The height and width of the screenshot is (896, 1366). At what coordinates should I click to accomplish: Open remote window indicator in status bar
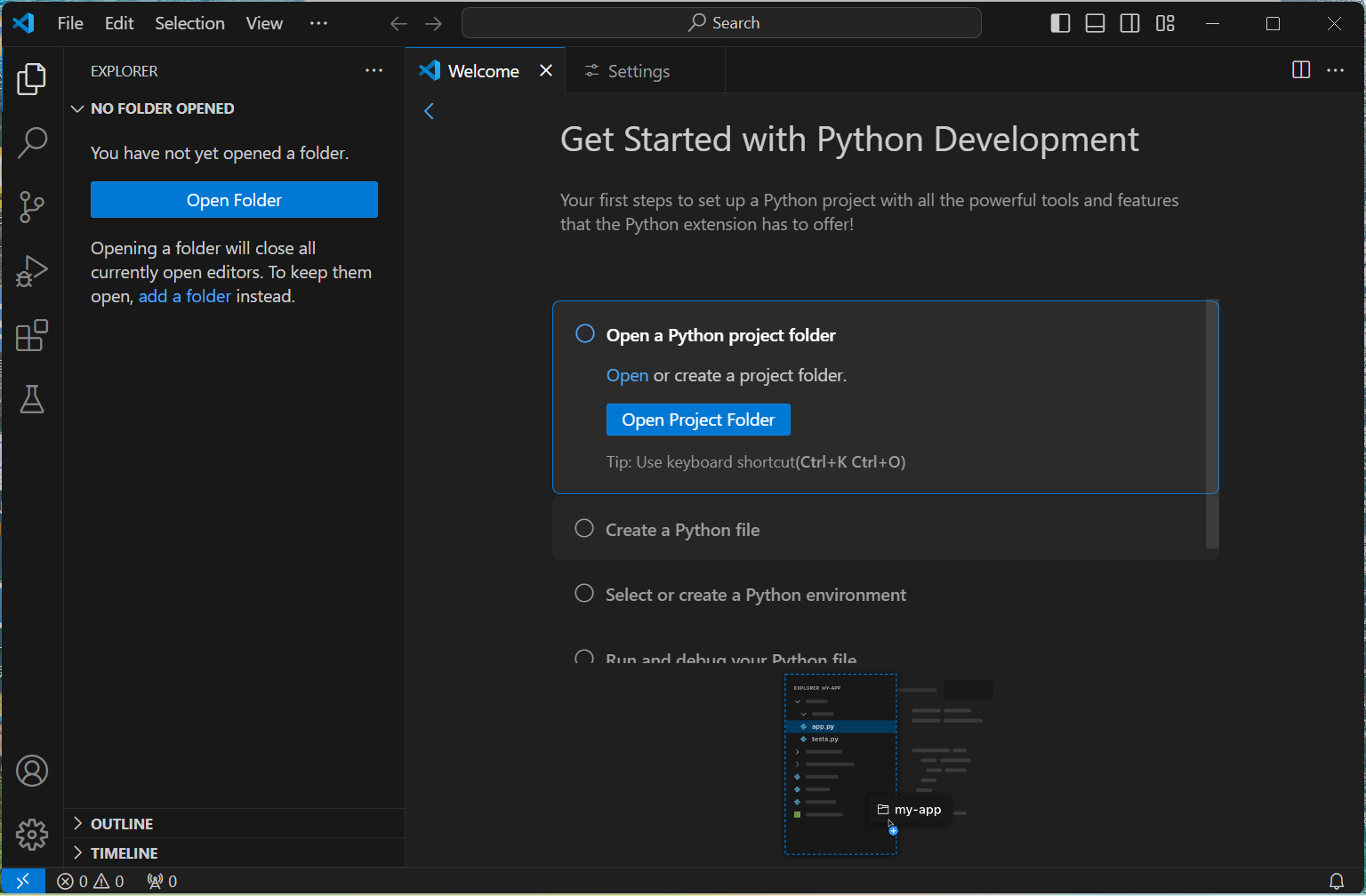23,881
